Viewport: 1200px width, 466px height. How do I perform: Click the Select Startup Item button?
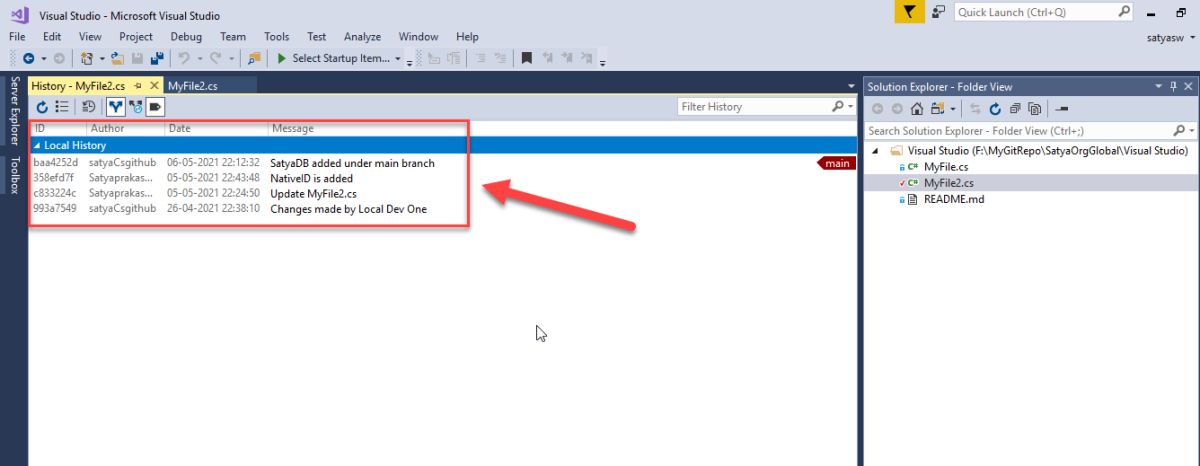click(x=340, y=59)
